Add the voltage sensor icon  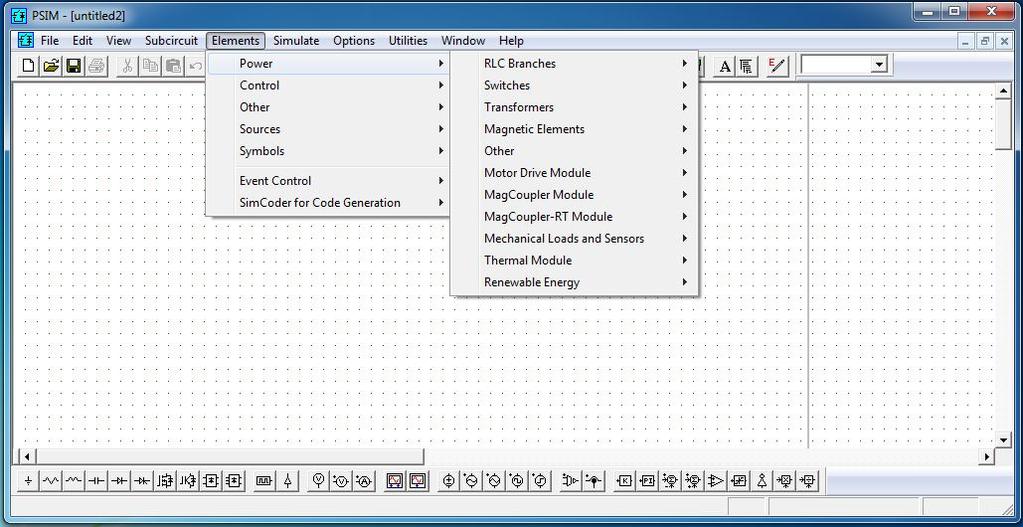click(341, 481)
